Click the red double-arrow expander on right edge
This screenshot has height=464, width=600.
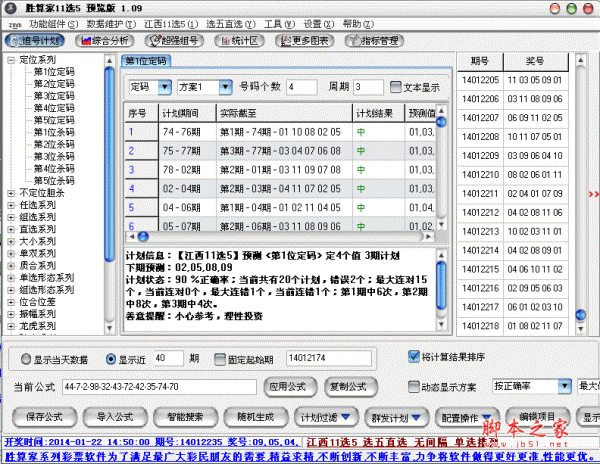(593, 194)
